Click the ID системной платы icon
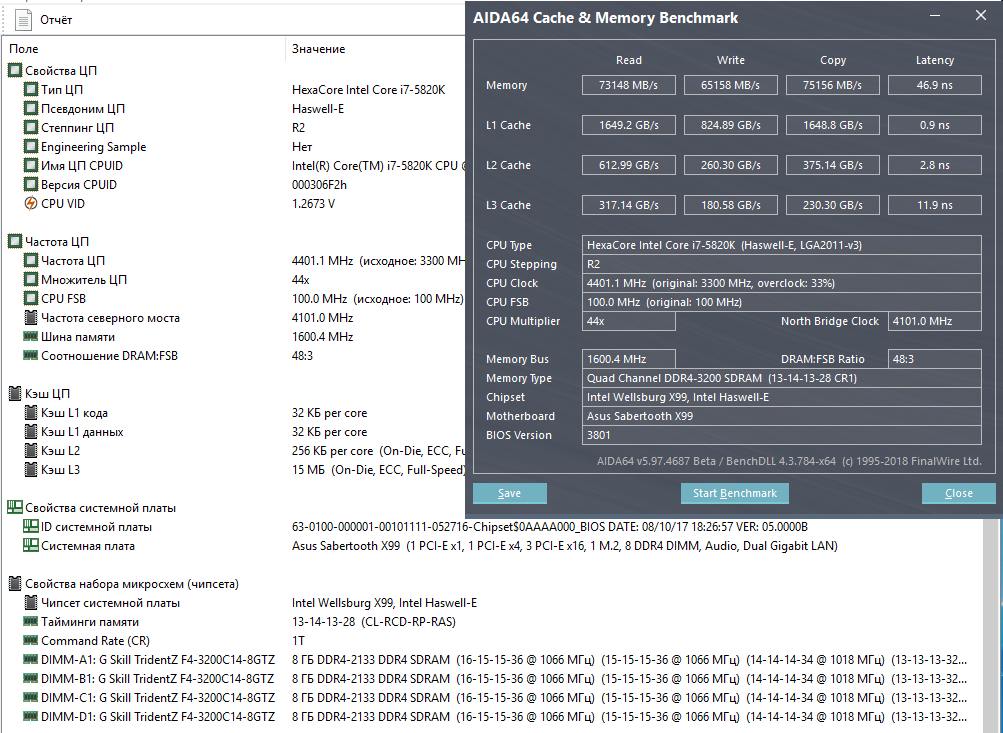 pyautogui.click(x=31, y=526)
